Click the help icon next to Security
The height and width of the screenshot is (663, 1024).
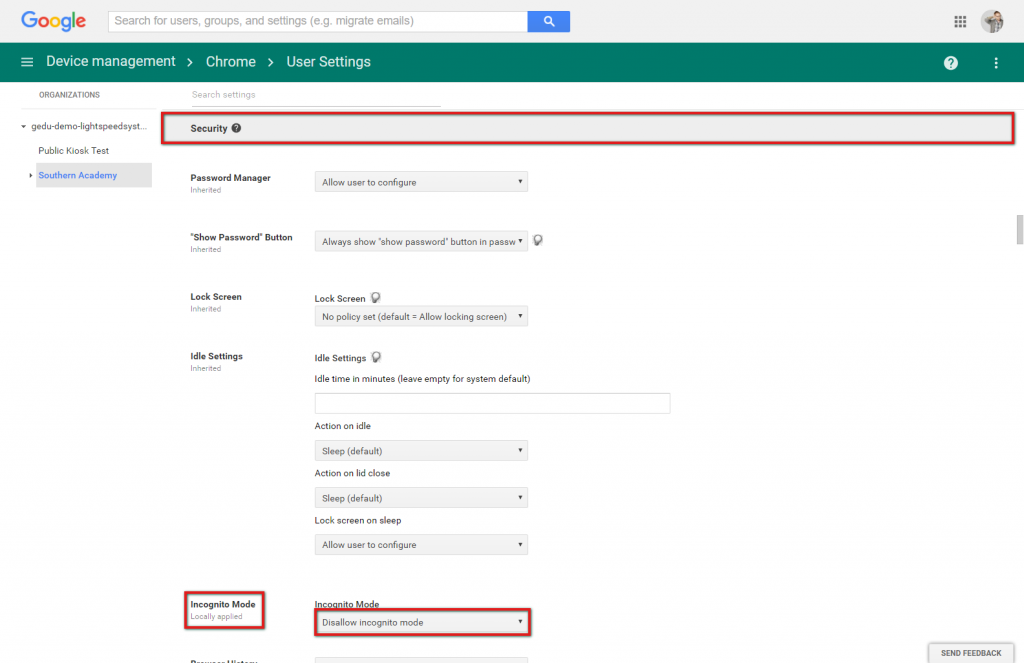(x=236, y=128)
